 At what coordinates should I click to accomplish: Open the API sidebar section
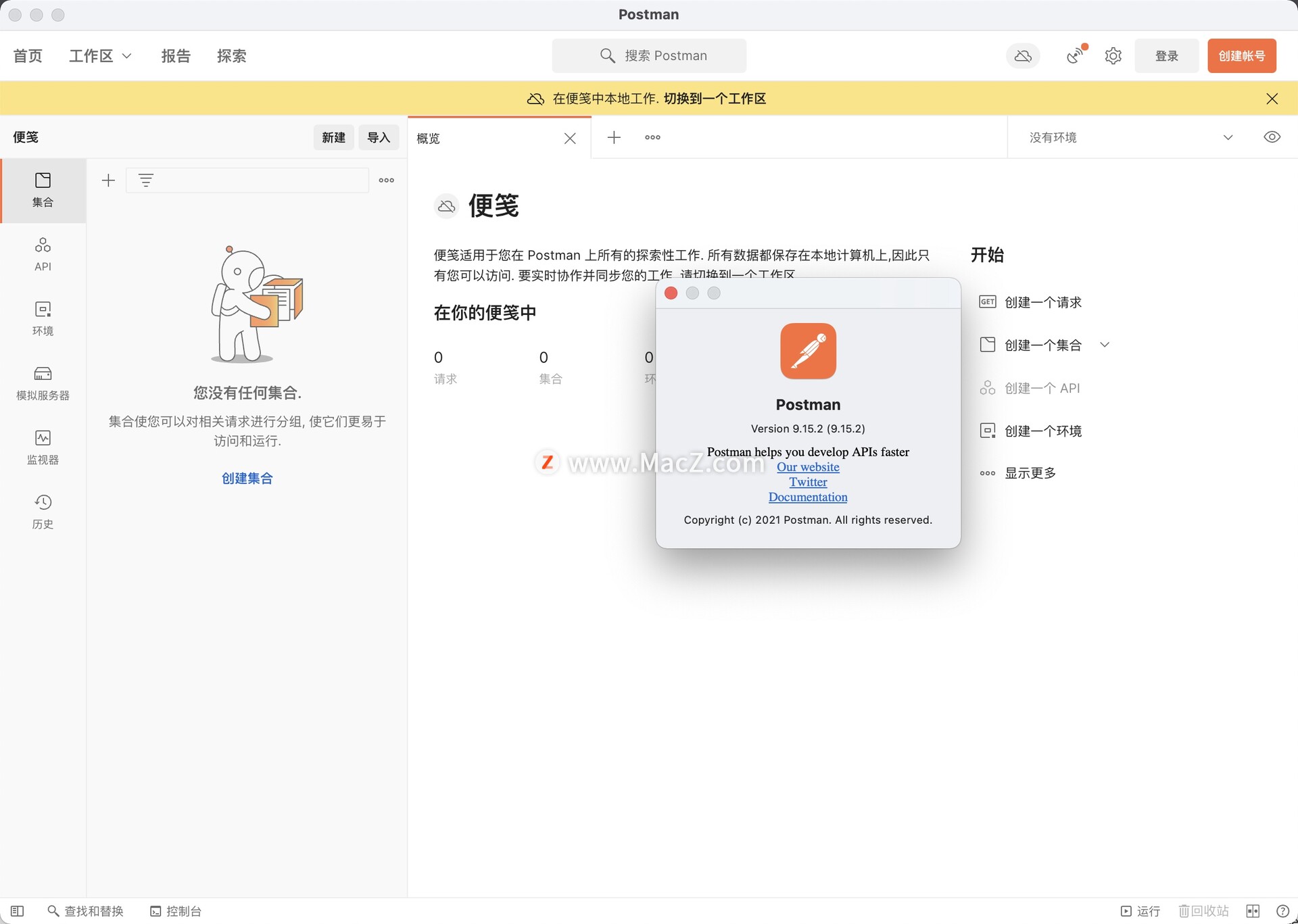pos(43,254)
